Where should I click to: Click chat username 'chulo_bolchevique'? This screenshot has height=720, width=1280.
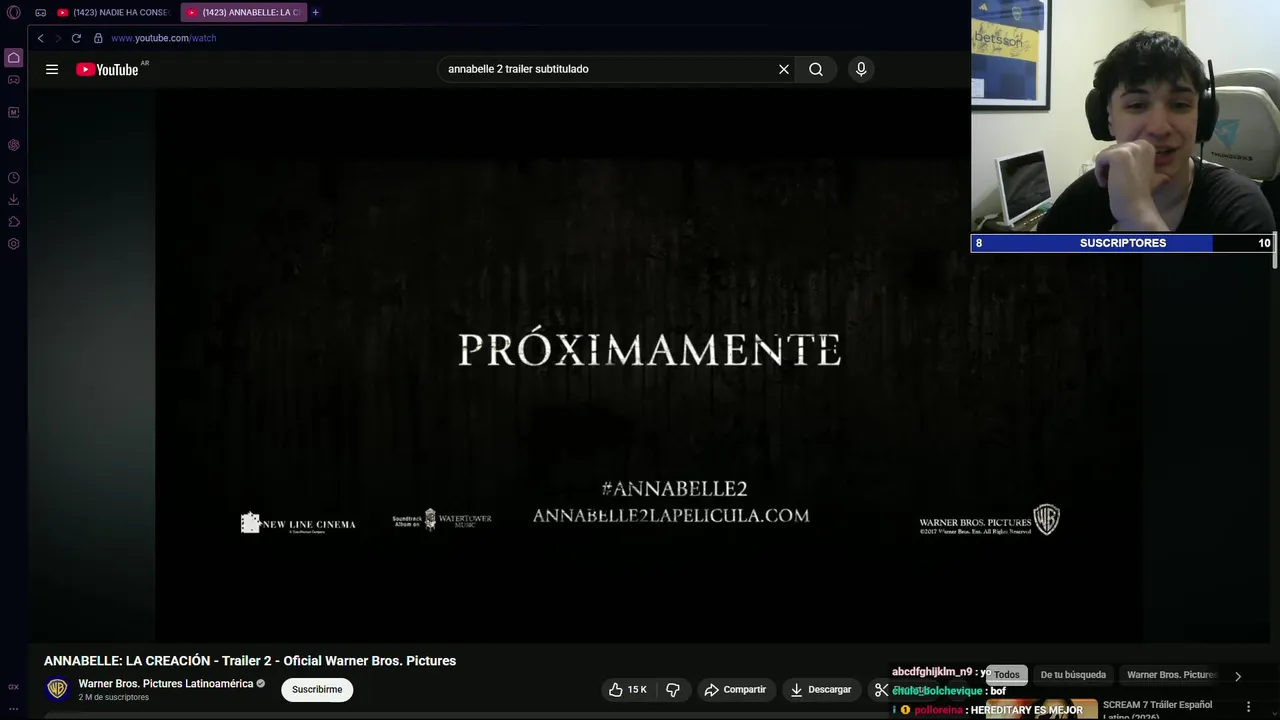[x=937, y=691]
